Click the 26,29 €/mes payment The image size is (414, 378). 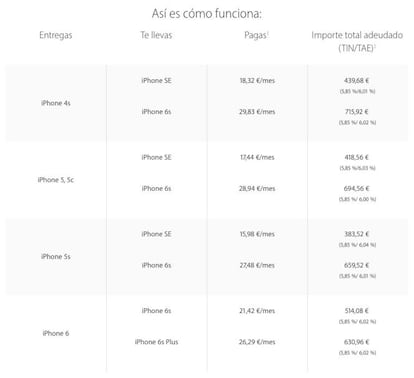coord(257,342)
